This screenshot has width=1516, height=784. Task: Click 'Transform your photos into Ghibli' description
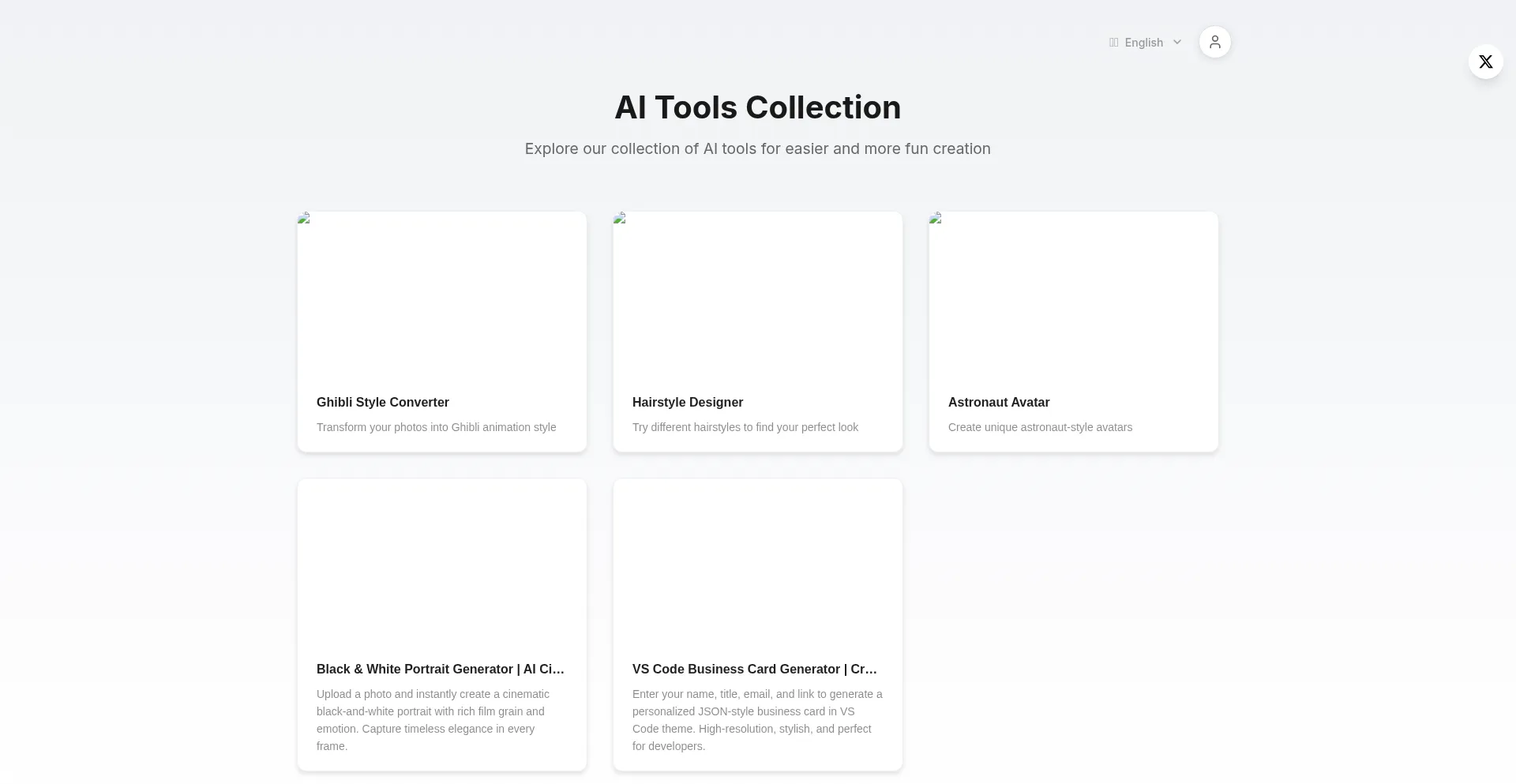coord(436,427)
